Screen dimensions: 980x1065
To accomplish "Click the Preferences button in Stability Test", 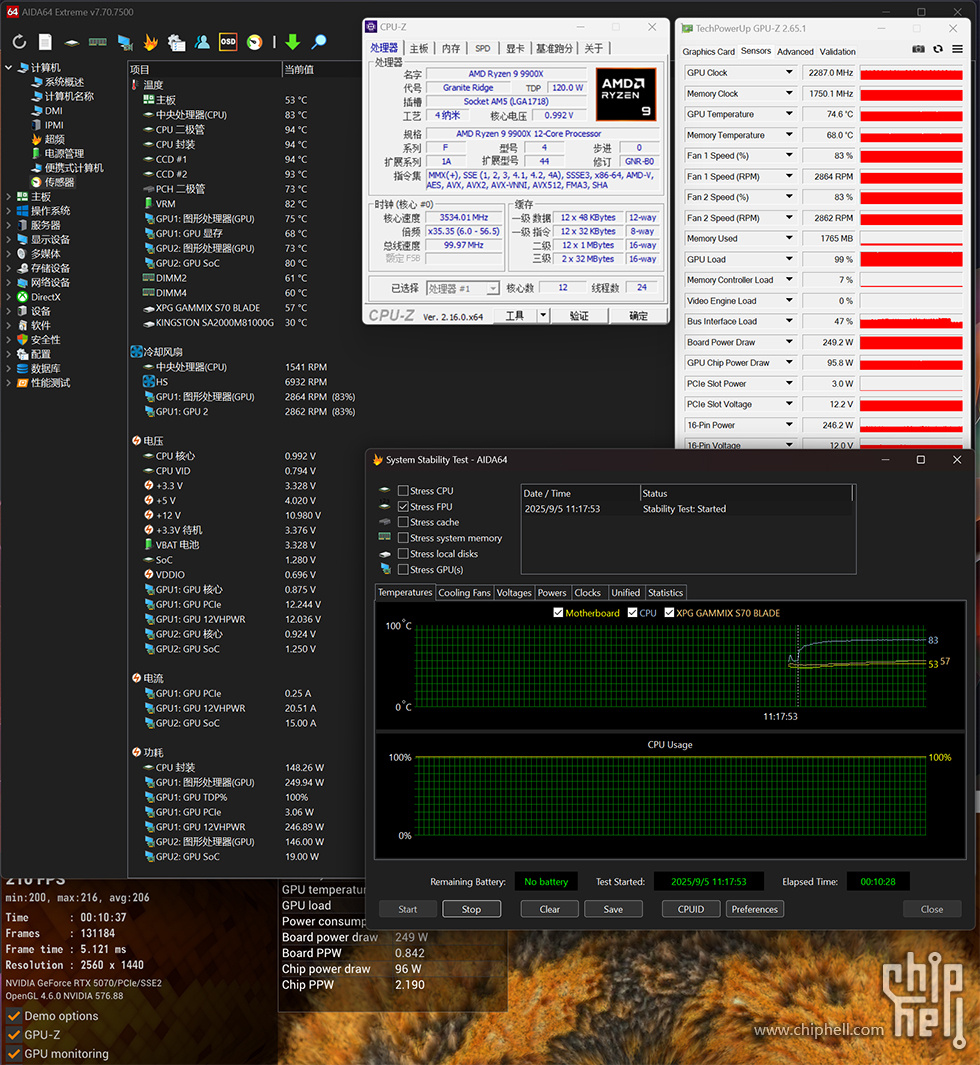I will tap(755, 909).
